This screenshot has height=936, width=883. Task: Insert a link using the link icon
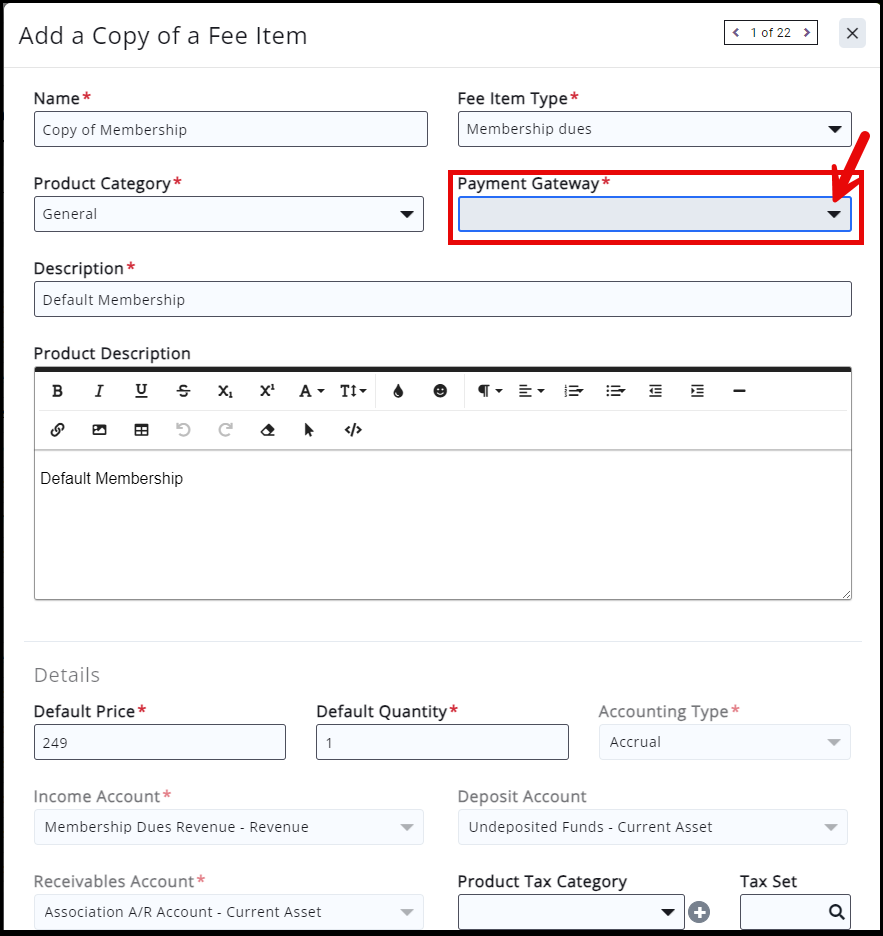[x=57, y=430]
